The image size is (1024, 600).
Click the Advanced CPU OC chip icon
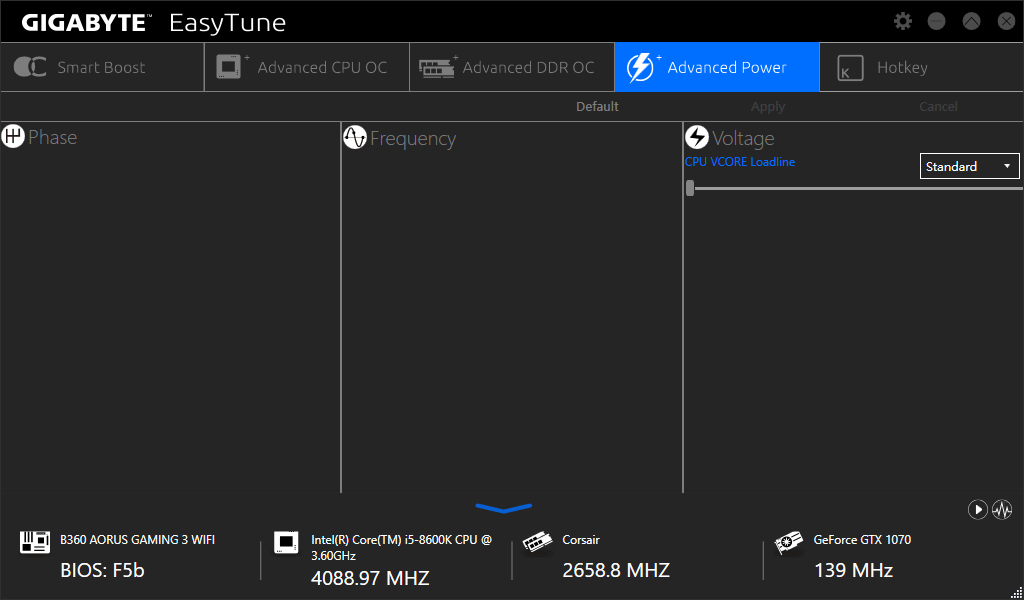[231, 67]
